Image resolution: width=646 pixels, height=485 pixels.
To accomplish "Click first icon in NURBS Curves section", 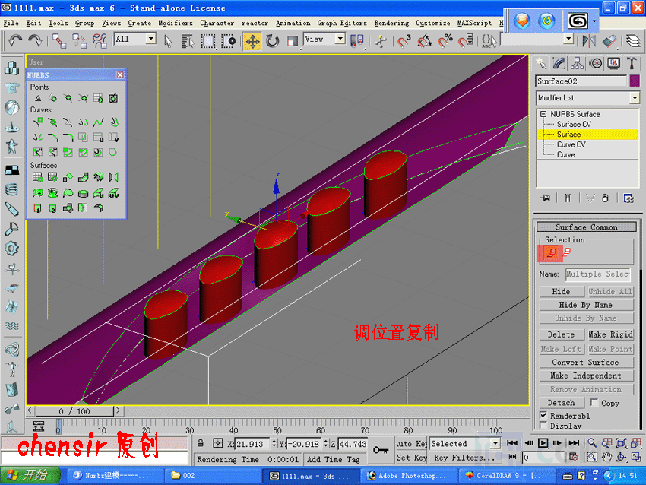I will click(x=37, y=122).
